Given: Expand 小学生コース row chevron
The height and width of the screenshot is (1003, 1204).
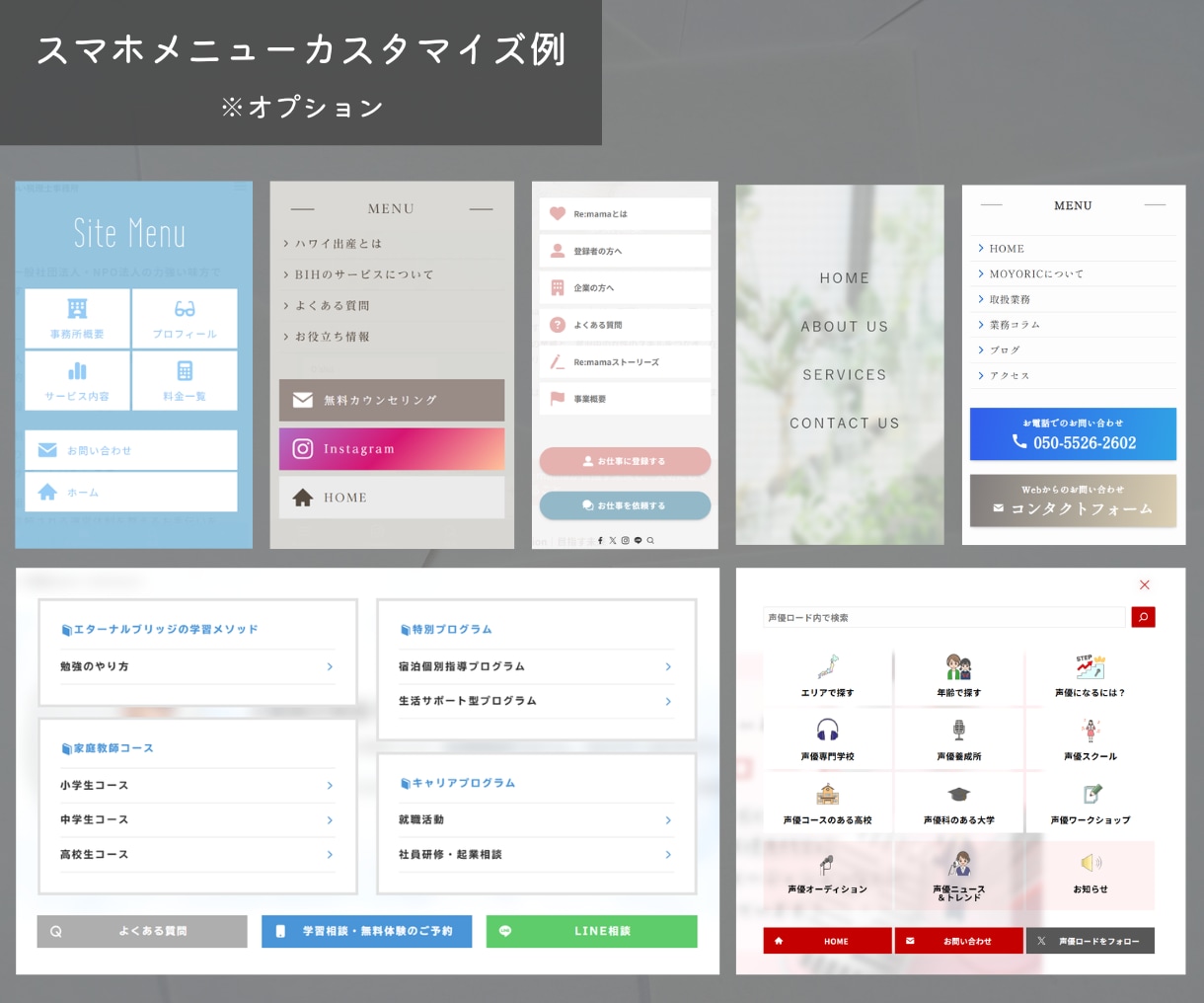Looking at the screenshot, I should click(330, 786).
